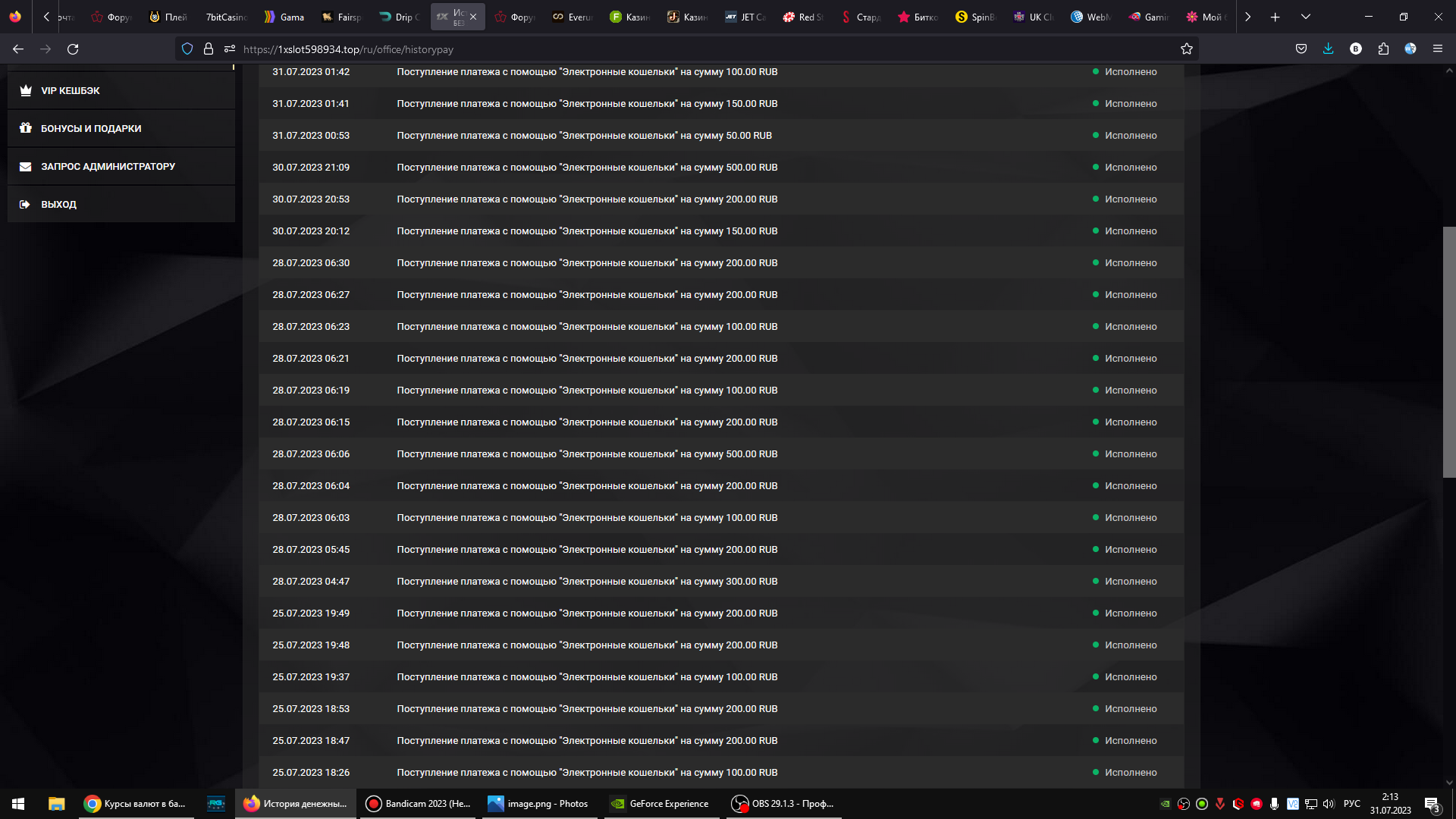This screenshot has width=1456, height=819.
Task: Open the list all tabs dropdown
Action: click(1306, 17)
